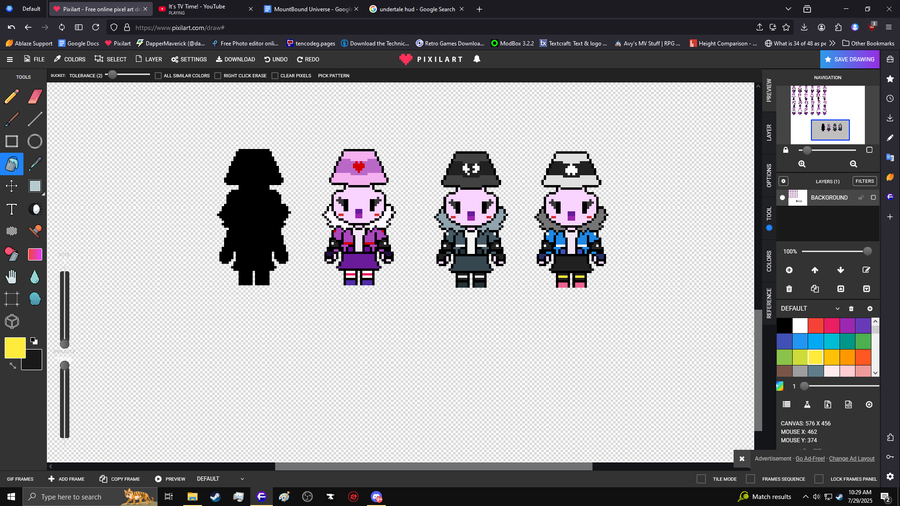Click the zoom in magnifier in Navigation
This screenshot has width=900, height=506.
click(x=802, y=164)
